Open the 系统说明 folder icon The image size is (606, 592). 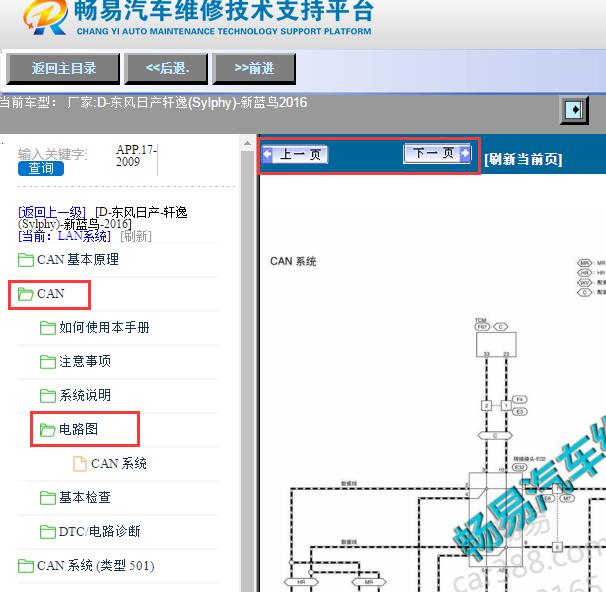pos(48,396)
